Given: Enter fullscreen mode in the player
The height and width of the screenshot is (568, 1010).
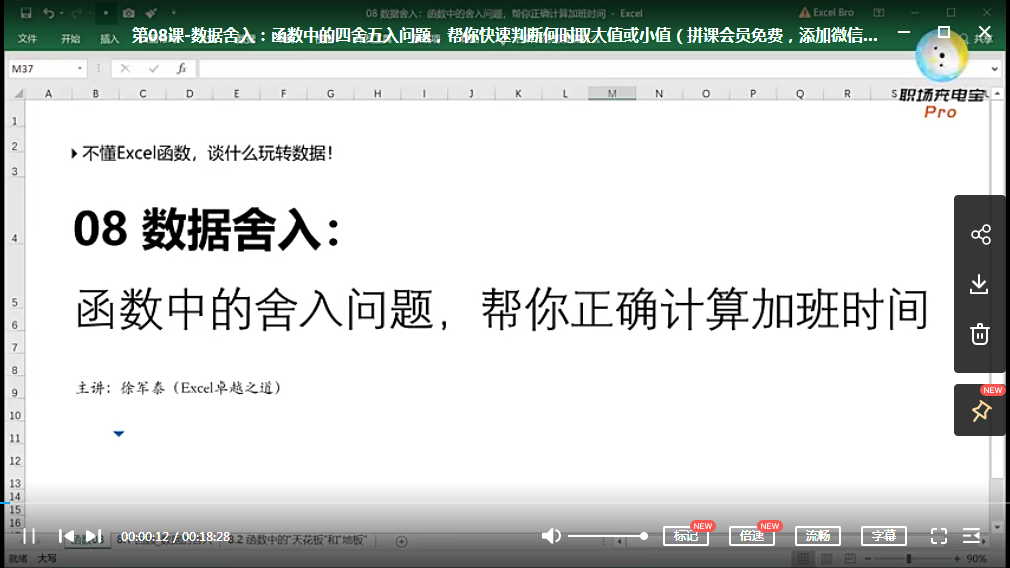Looking at the screenshot, I should 939,536.
